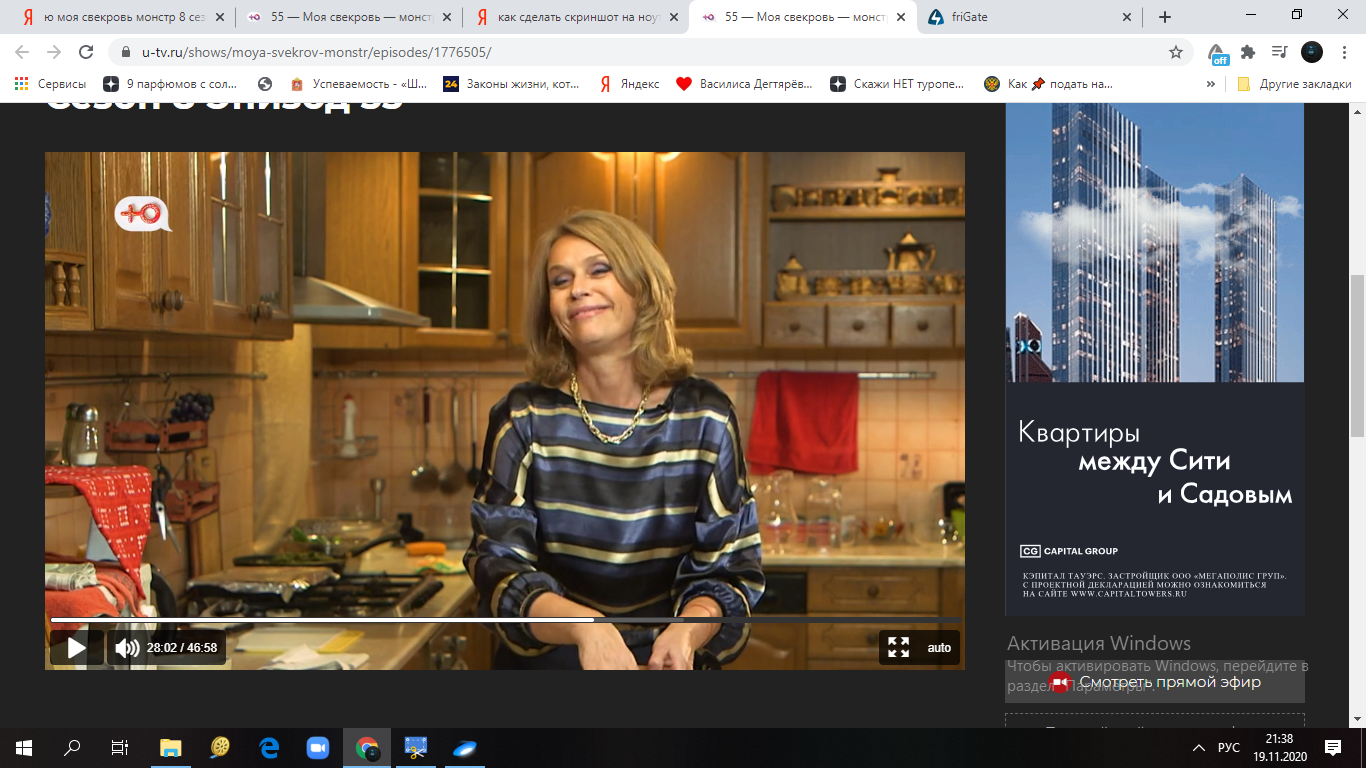Open the globe icon bookmark

click(265, 84)
